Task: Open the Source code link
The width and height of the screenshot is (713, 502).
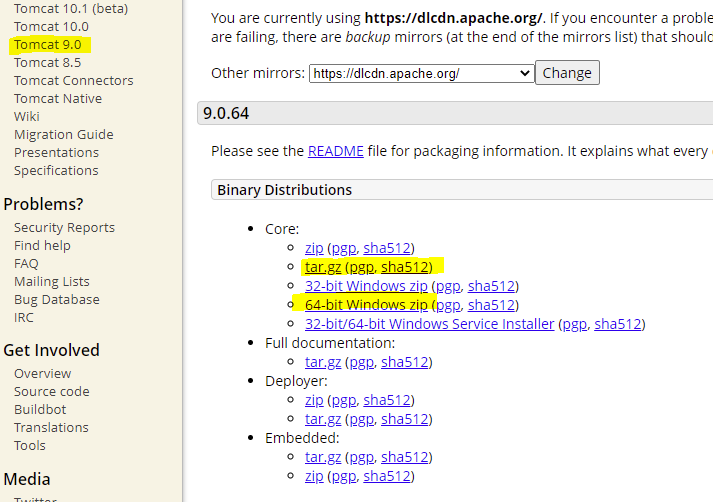Action: [52, 392]
